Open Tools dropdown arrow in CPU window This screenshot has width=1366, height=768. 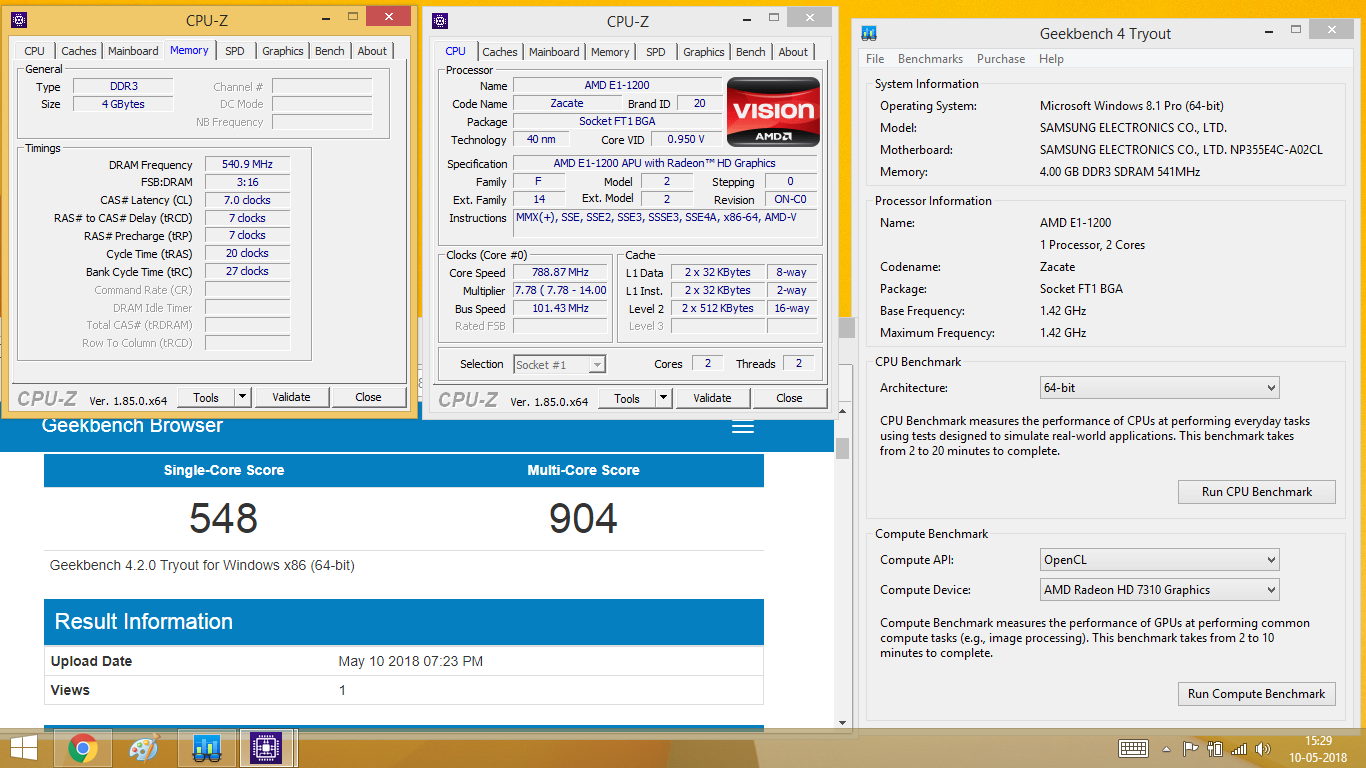pyautogui.click(x=663, y=398)
